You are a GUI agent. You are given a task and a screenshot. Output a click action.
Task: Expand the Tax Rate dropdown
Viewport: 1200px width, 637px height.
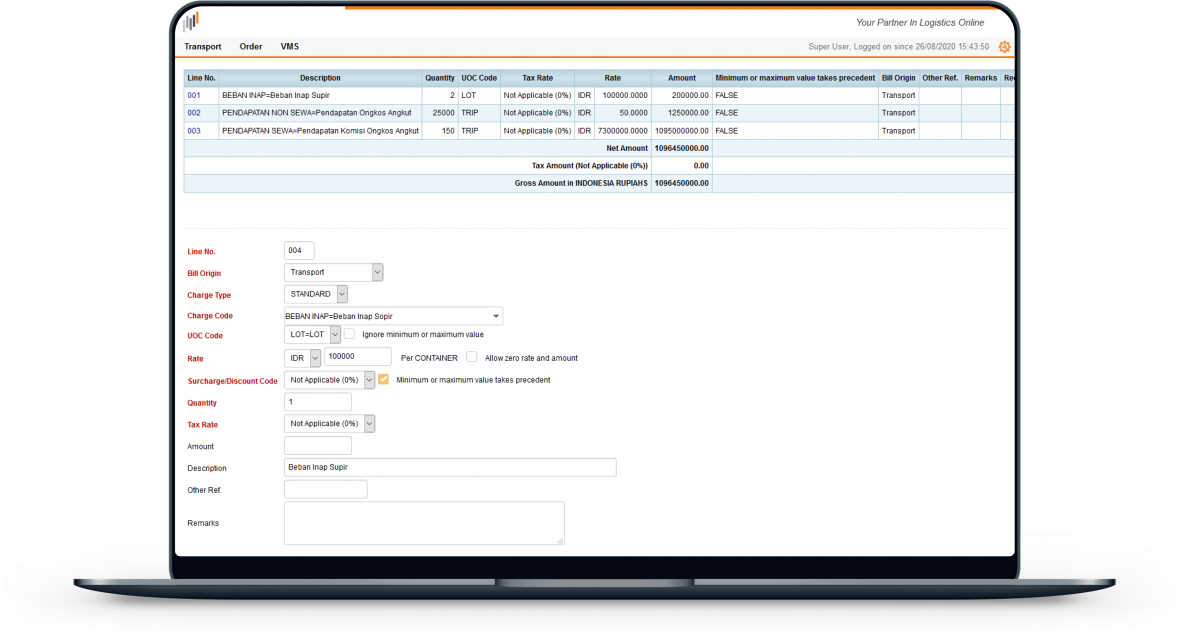[x=368, y=423]
